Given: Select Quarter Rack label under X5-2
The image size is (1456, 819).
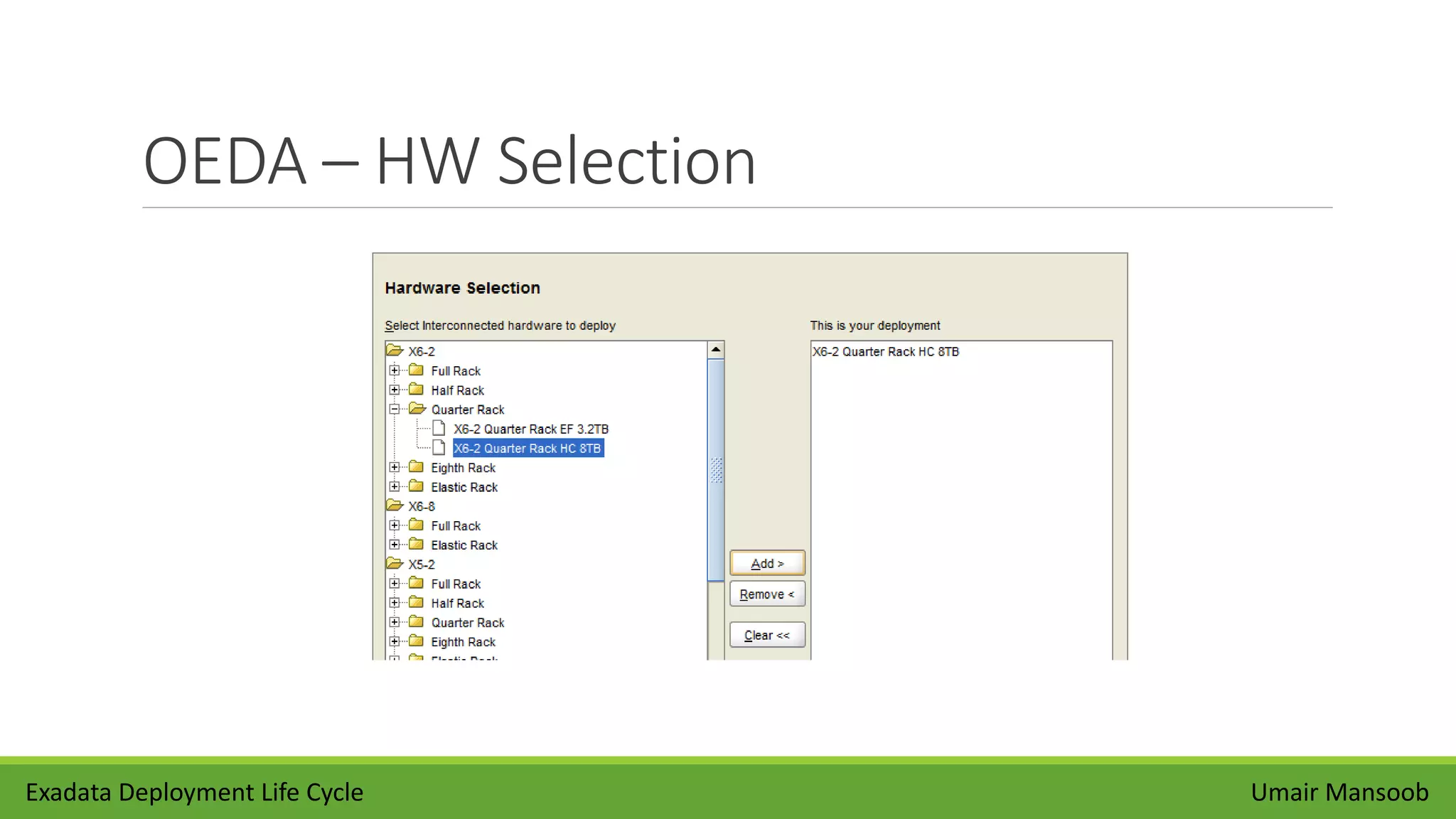Looking at the screenshot, I should click(468, 622).
